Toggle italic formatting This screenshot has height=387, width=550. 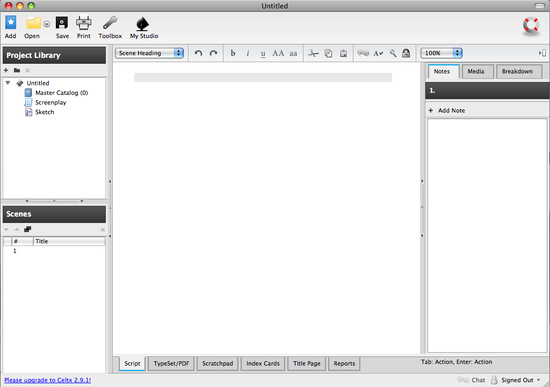(248, 53)
